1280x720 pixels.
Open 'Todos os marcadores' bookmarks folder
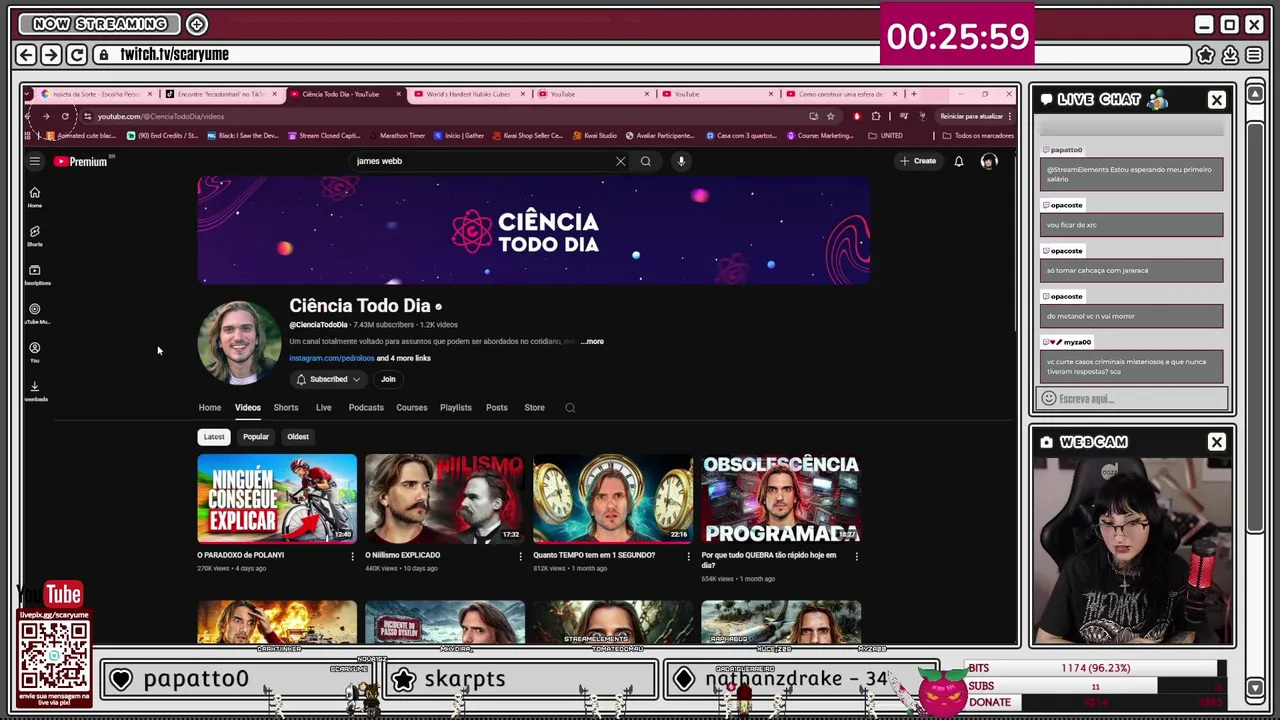(x=978, y=136)
